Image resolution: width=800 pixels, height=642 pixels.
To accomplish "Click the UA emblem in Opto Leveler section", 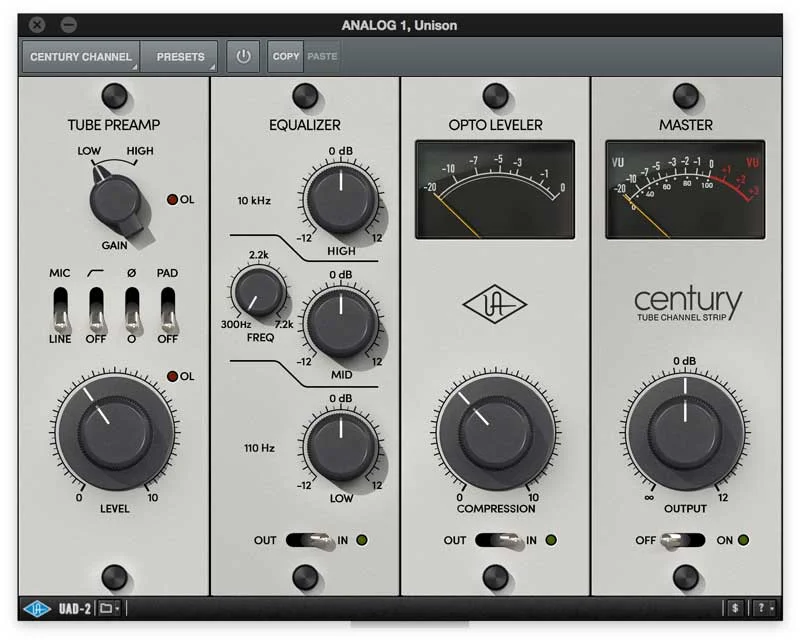I will point(494,304).
